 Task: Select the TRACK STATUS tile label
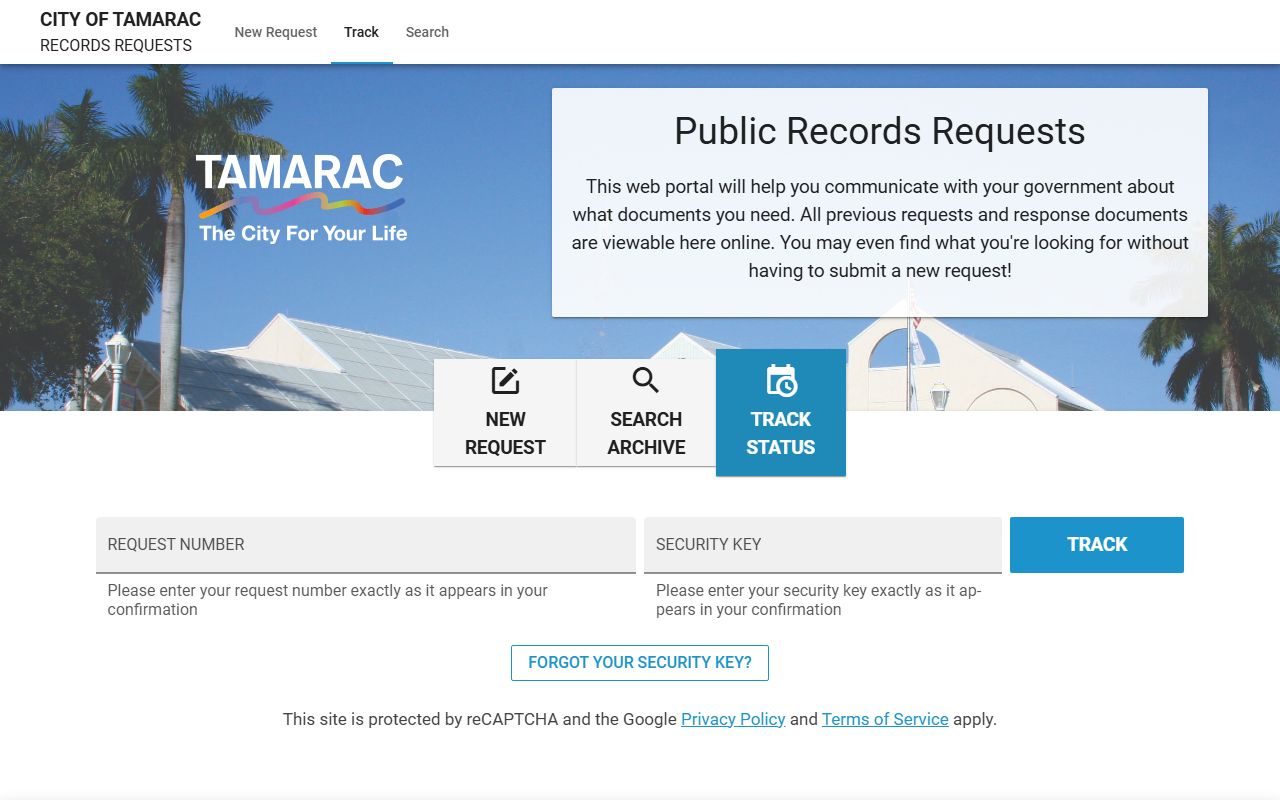[781, 433]
